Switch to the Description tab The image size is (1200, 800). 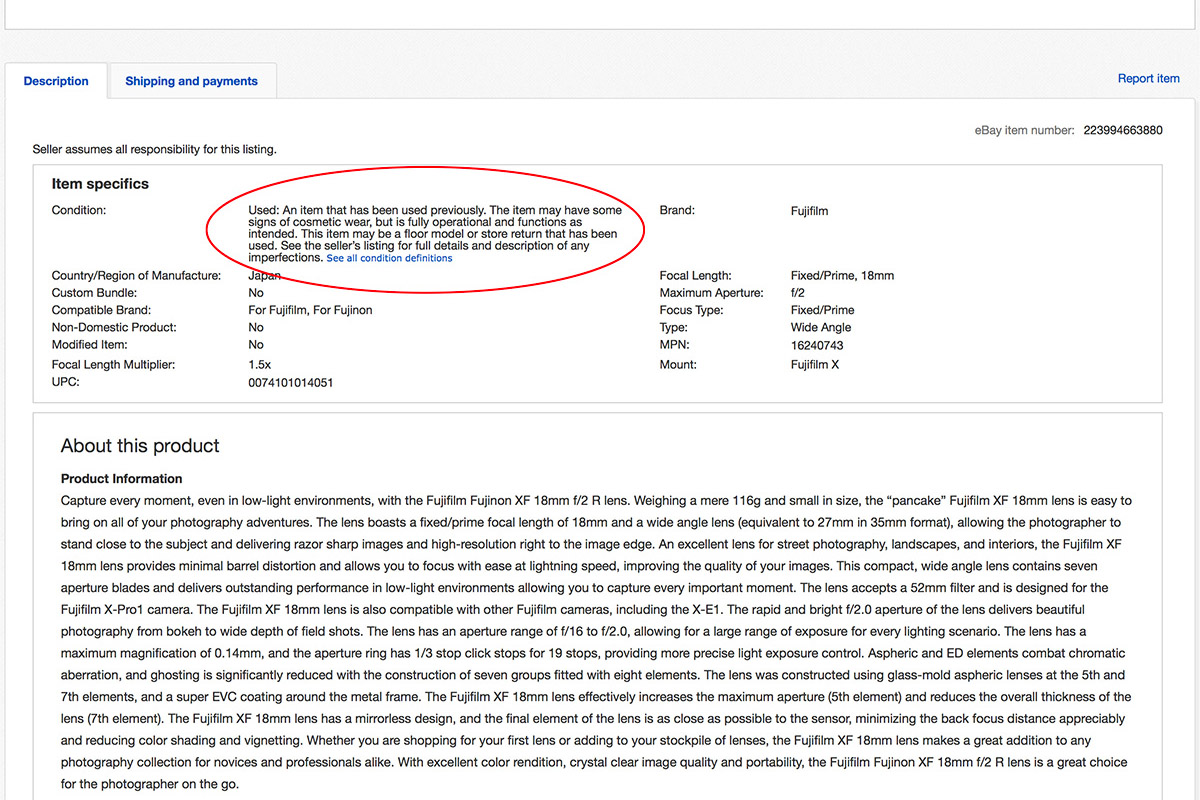point(56,81)
